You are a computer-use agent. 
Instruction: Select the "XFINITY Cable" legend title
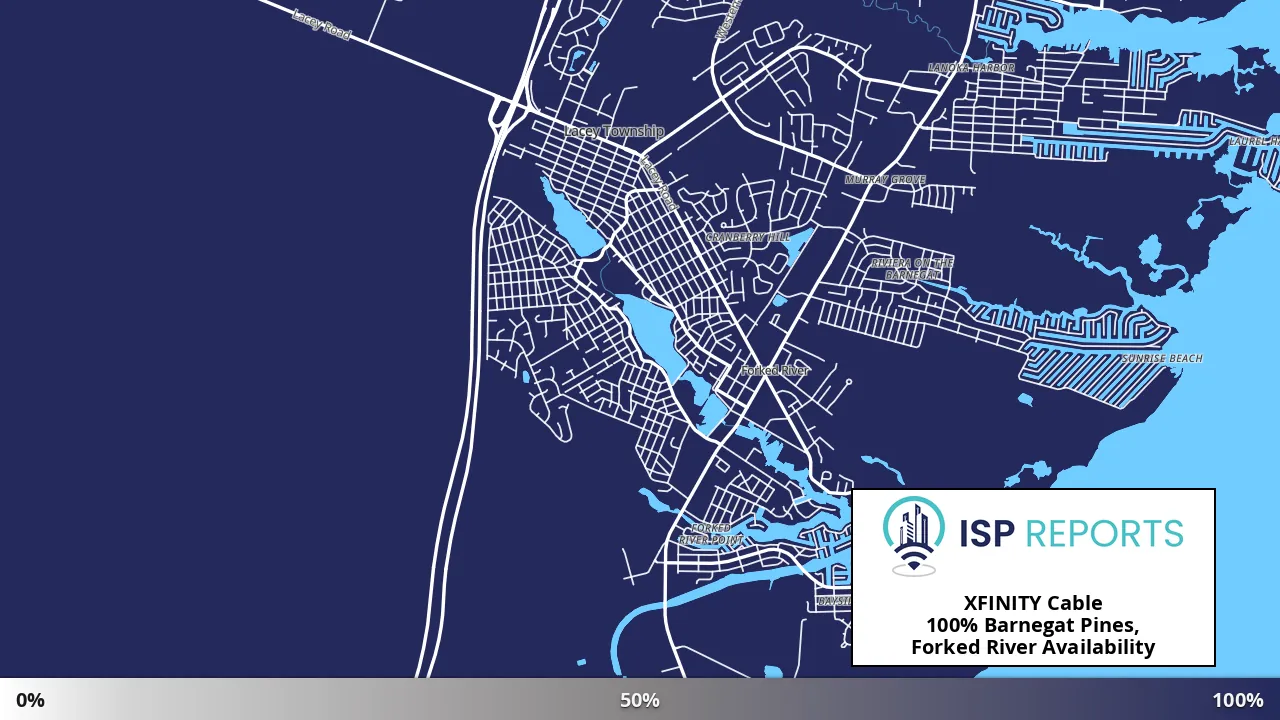[1033, 603]
